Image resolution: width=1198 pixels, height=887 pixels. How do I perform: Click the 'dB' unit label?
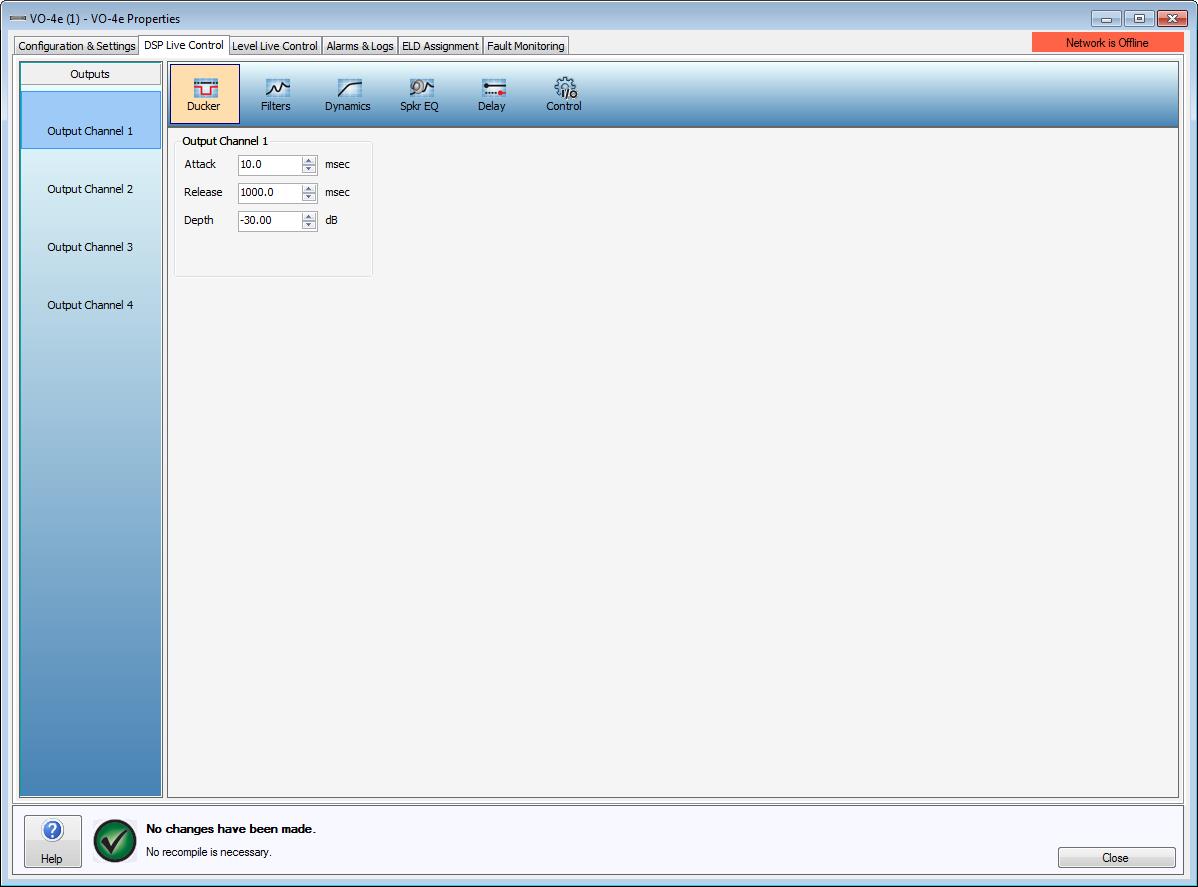pos(332,220)
